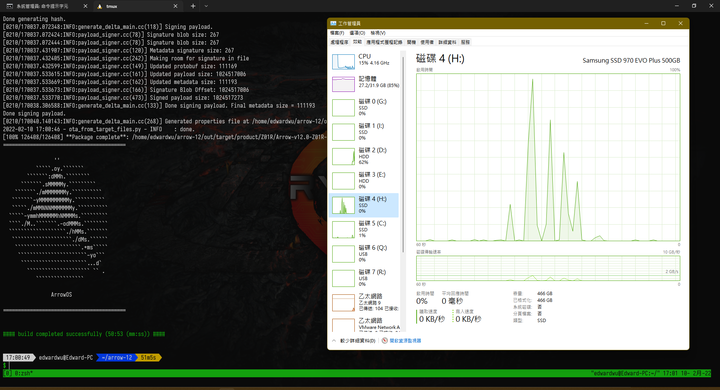Collapse details with 較少詳細資料 chevron
Viewport: 720px width, 390px height.
pos(334,341)
